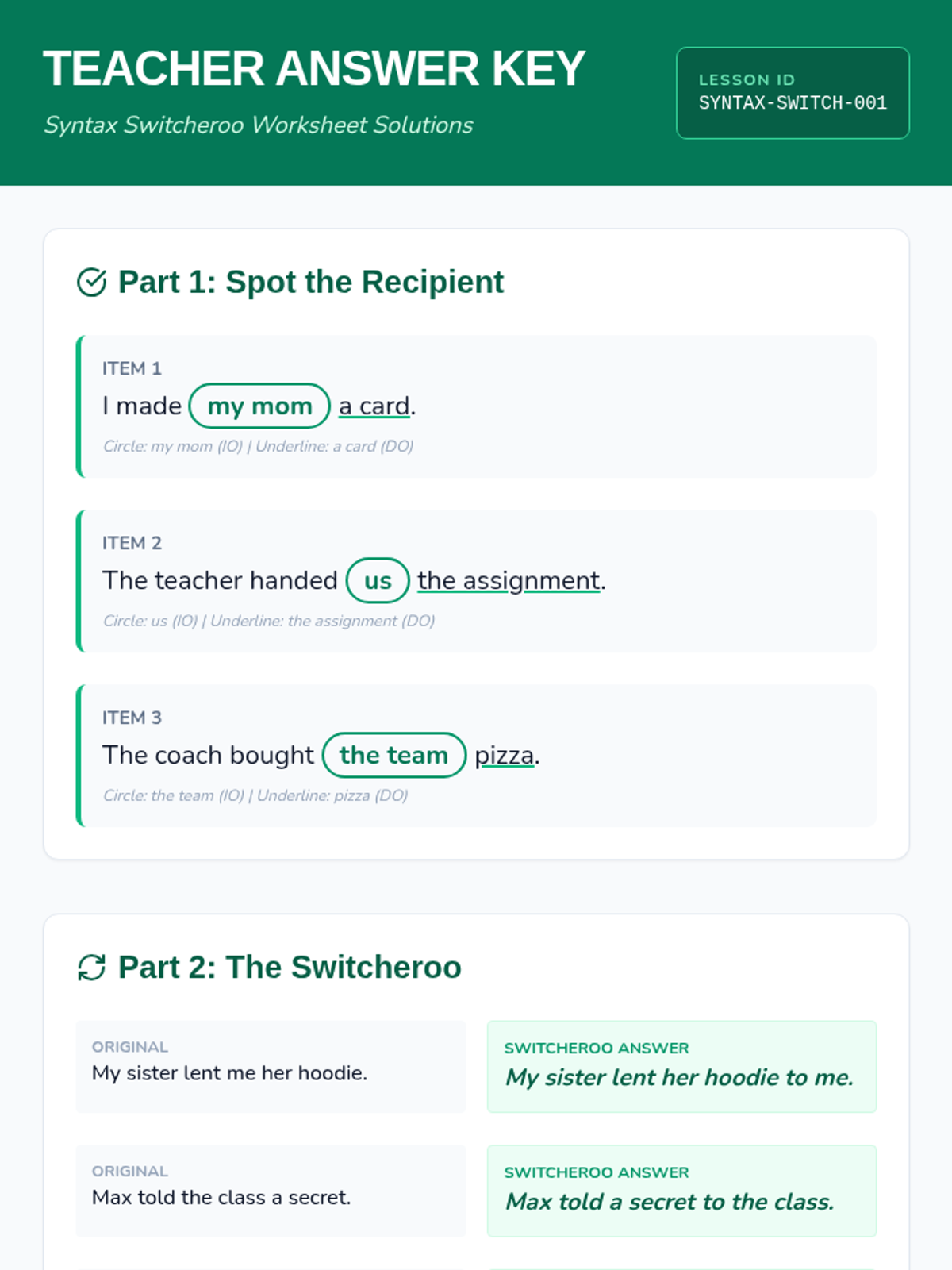Click the Item 3 hint about pizza
Screen dimensions: 952x1270
click(x=255, y=795)
